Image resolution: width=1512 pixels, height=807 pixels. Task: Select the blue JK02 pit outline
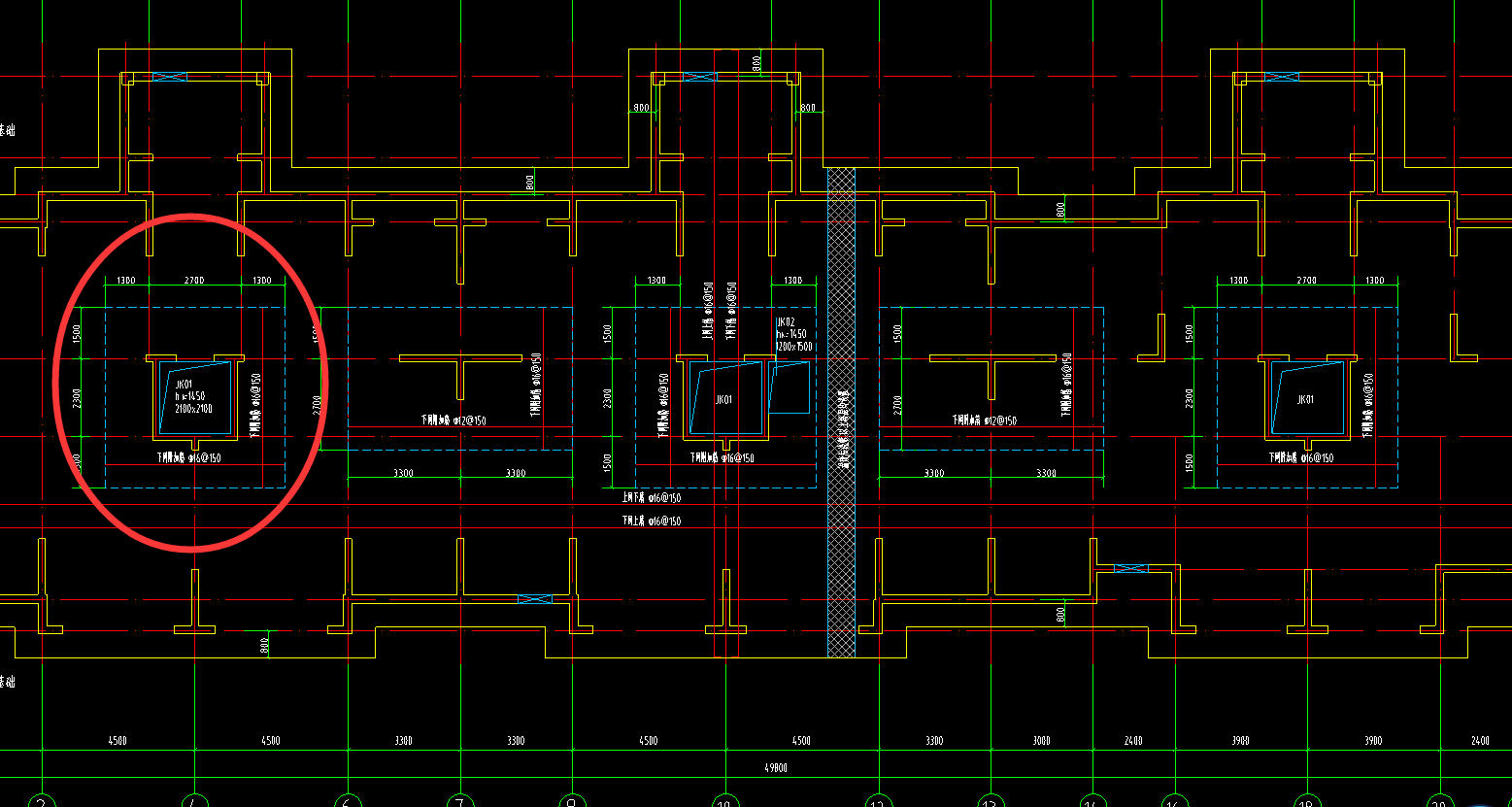coord(790,387)
